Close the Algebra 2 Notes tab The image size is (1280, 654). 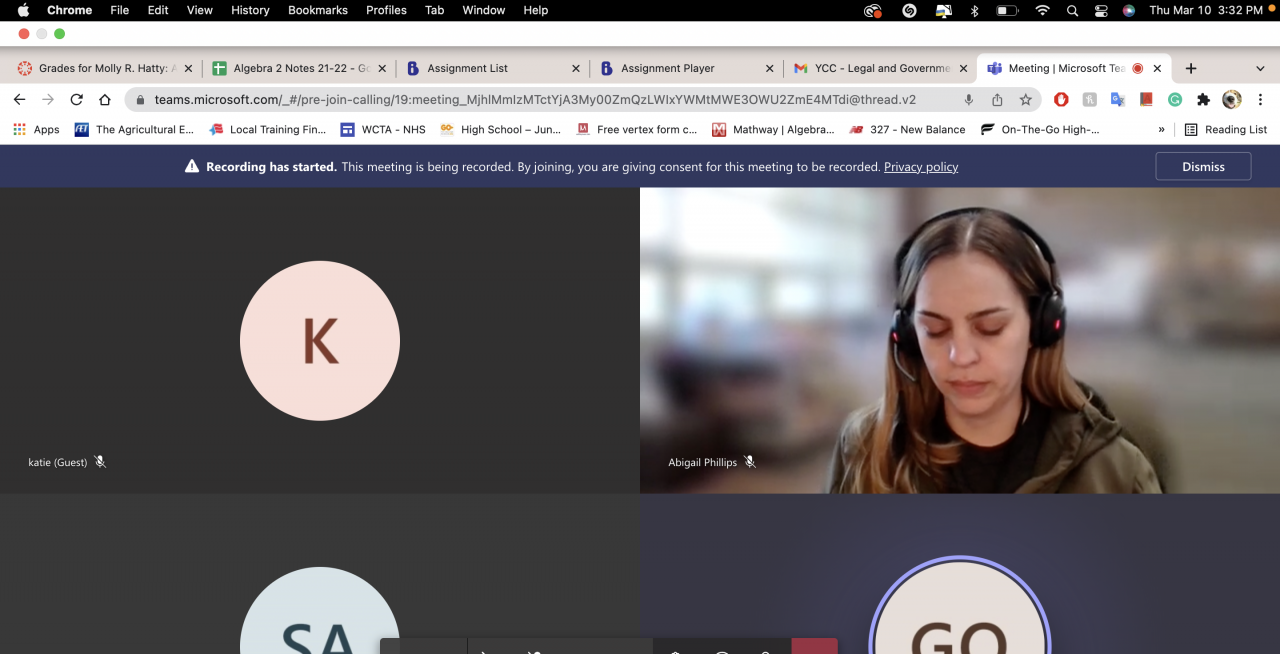(x=382, y=68)
